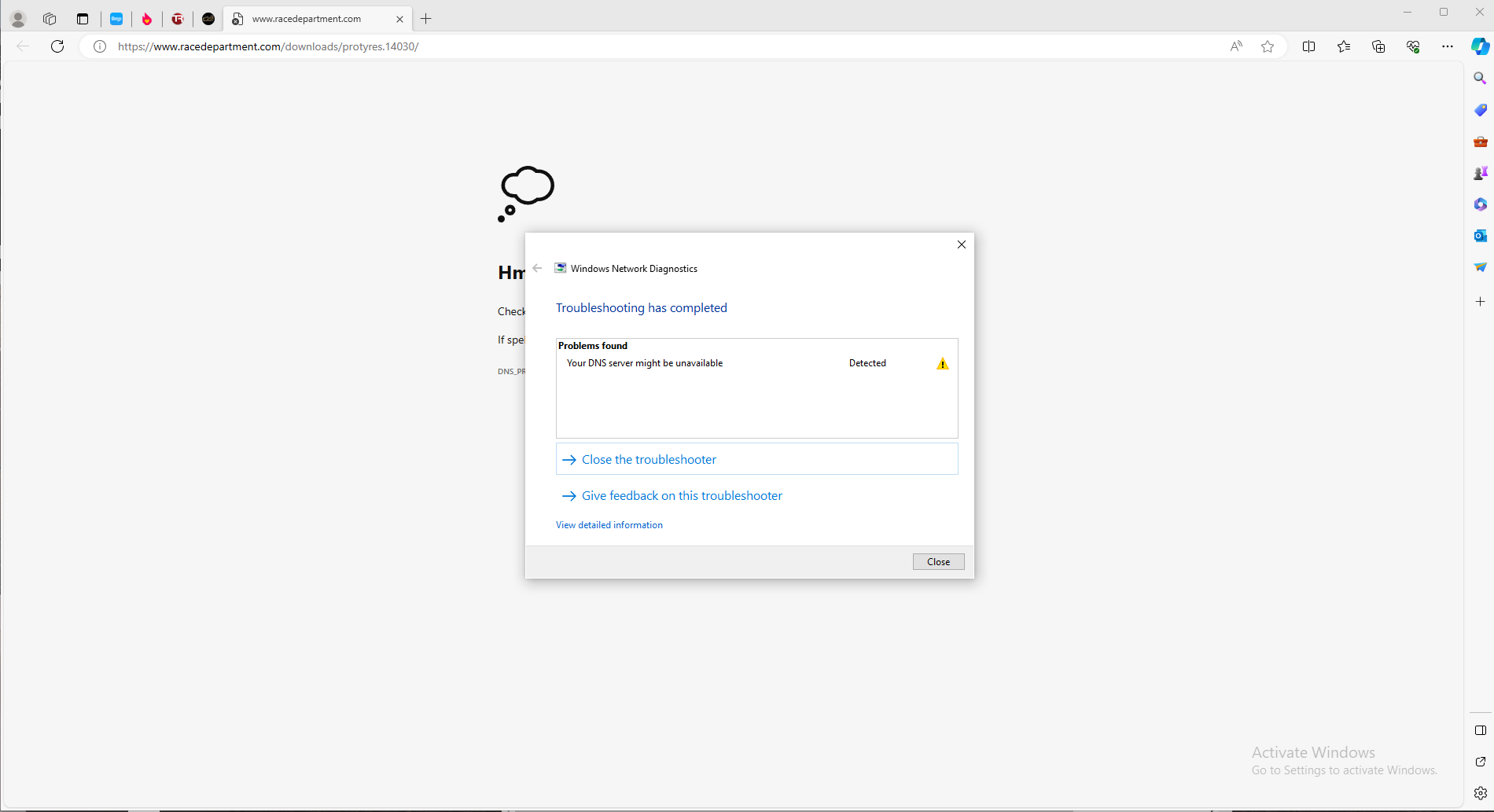Click the Close button in diagnostics dialog

(x=938, y=561)
